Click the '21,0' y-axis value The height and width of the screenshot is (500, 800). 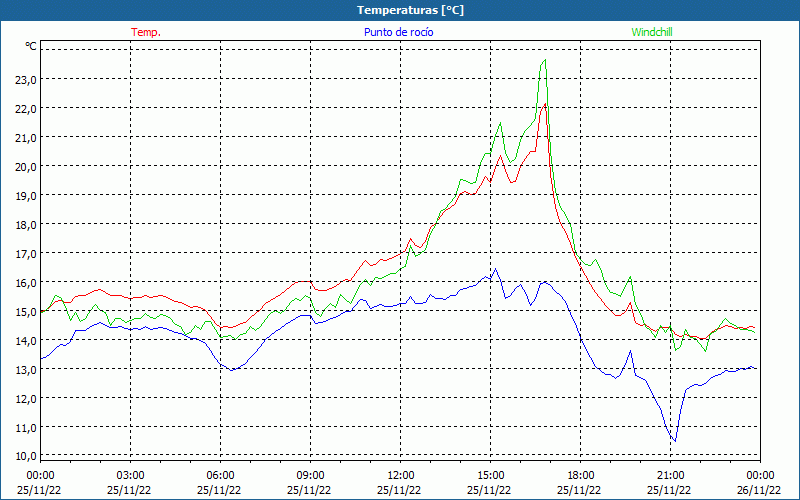[x=26, y=138]
